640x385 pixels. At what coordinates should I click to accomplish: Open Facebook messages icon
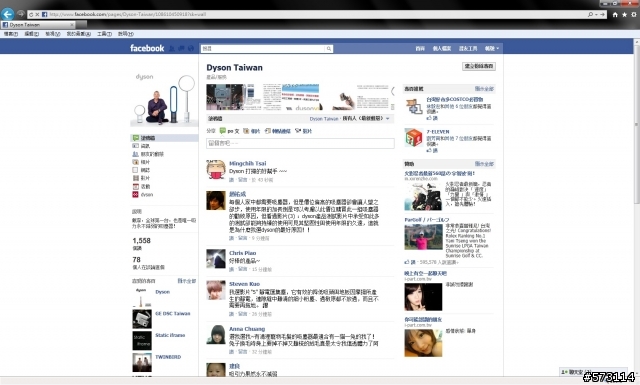[x=181, y=48]
